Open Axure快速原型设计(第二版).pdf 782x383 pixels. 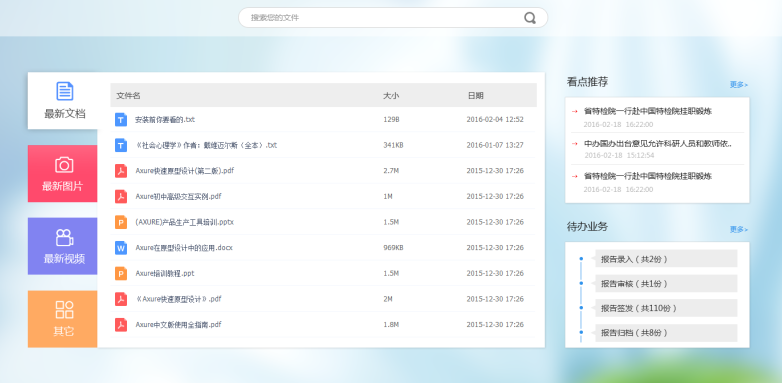coord(185,171)
